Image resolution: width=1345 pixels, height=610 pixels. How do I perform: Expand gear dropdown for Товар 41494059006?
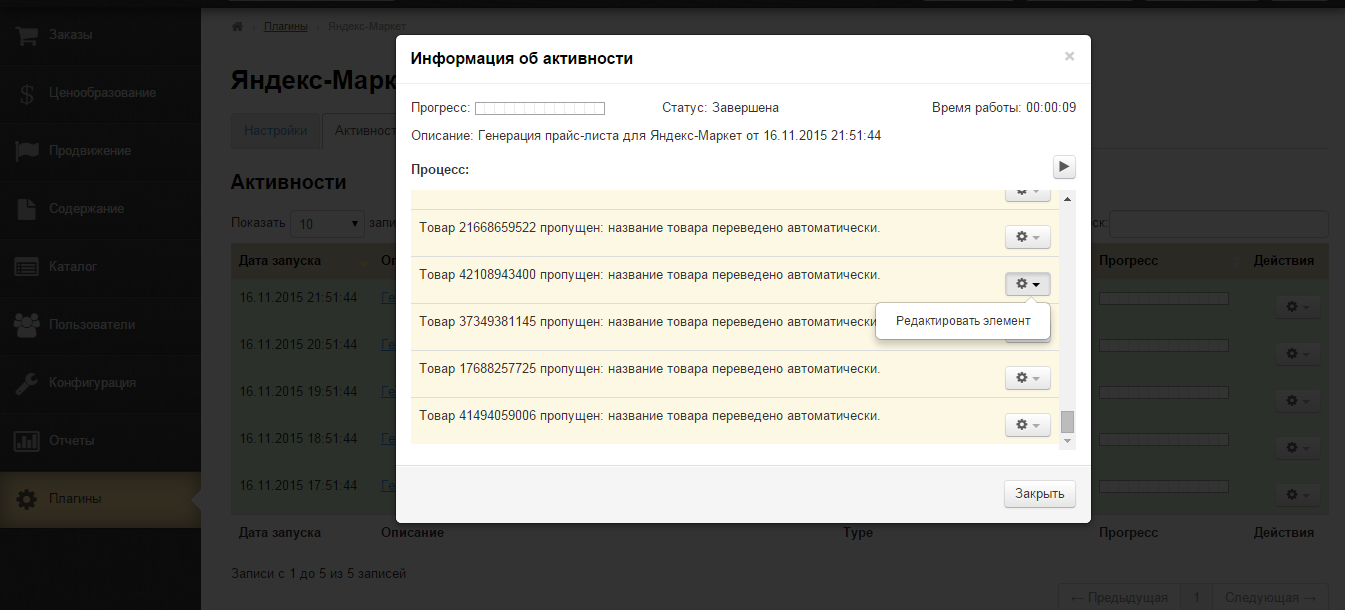(x=1028, y=425)
